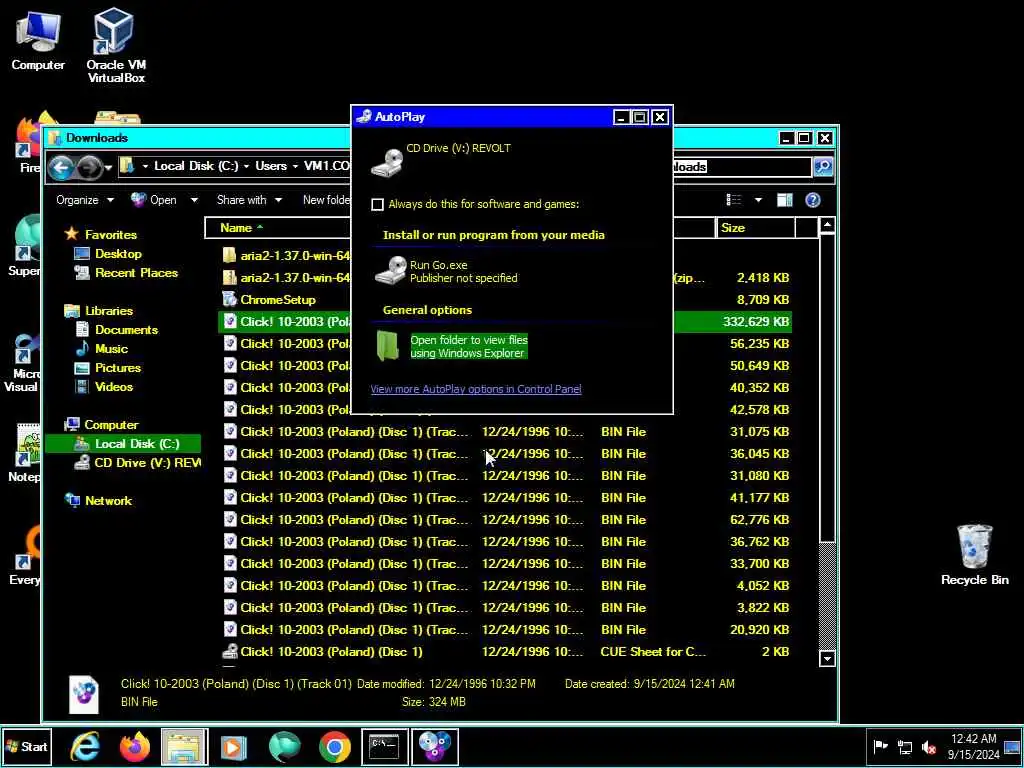
Task: Switch to Windows Explorer taskbar button
Action: tap(184, 746)
